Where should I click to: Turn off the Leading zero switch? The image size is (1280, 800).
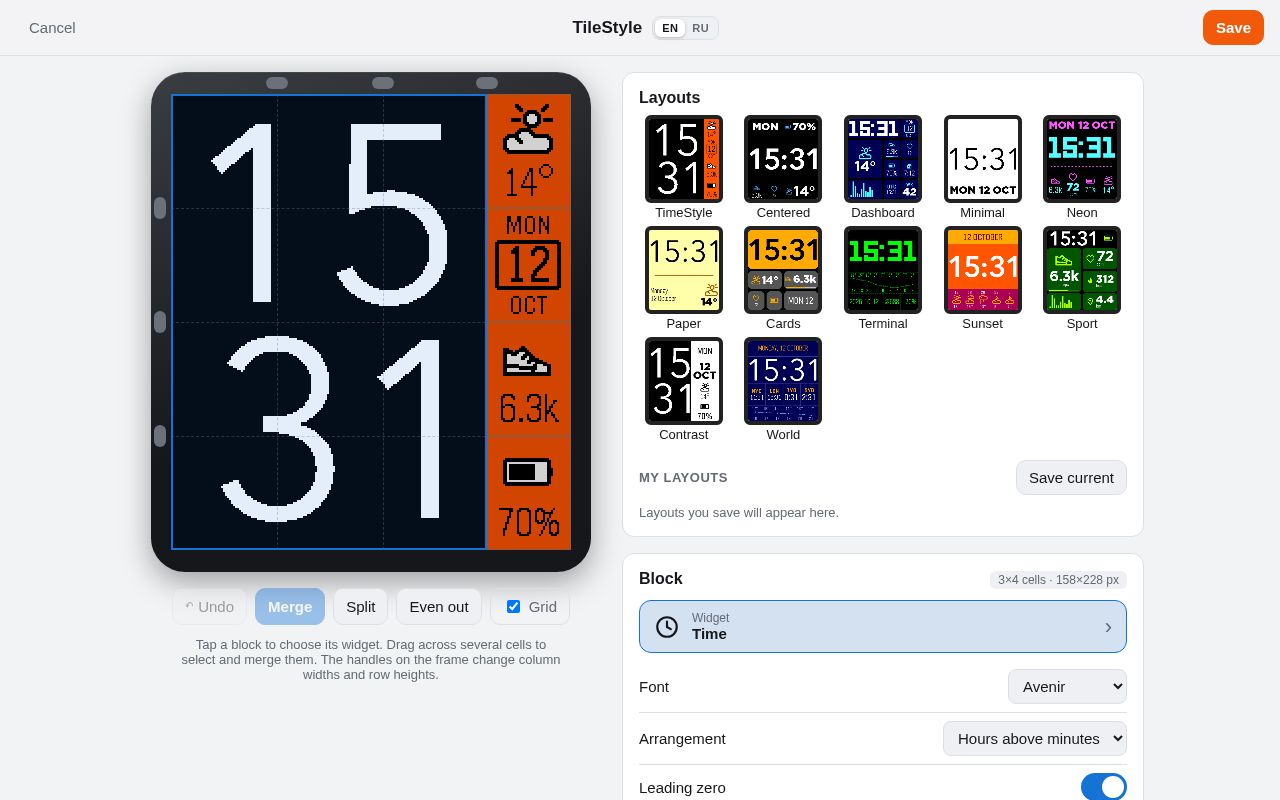pyautogui.click(x=1104, y=787)
